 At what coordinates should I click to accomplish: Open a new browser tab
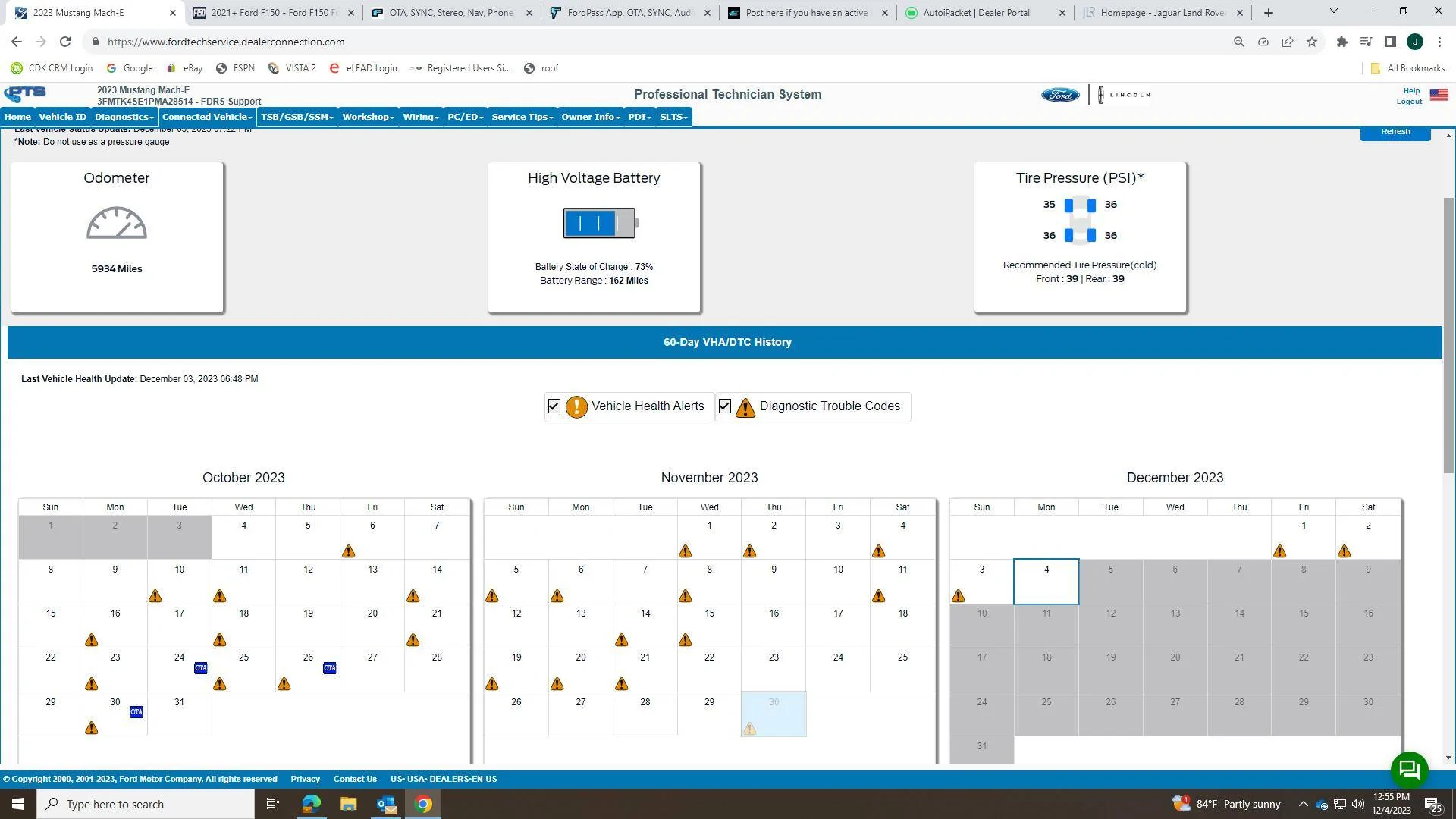click(x=1268, y=13)
